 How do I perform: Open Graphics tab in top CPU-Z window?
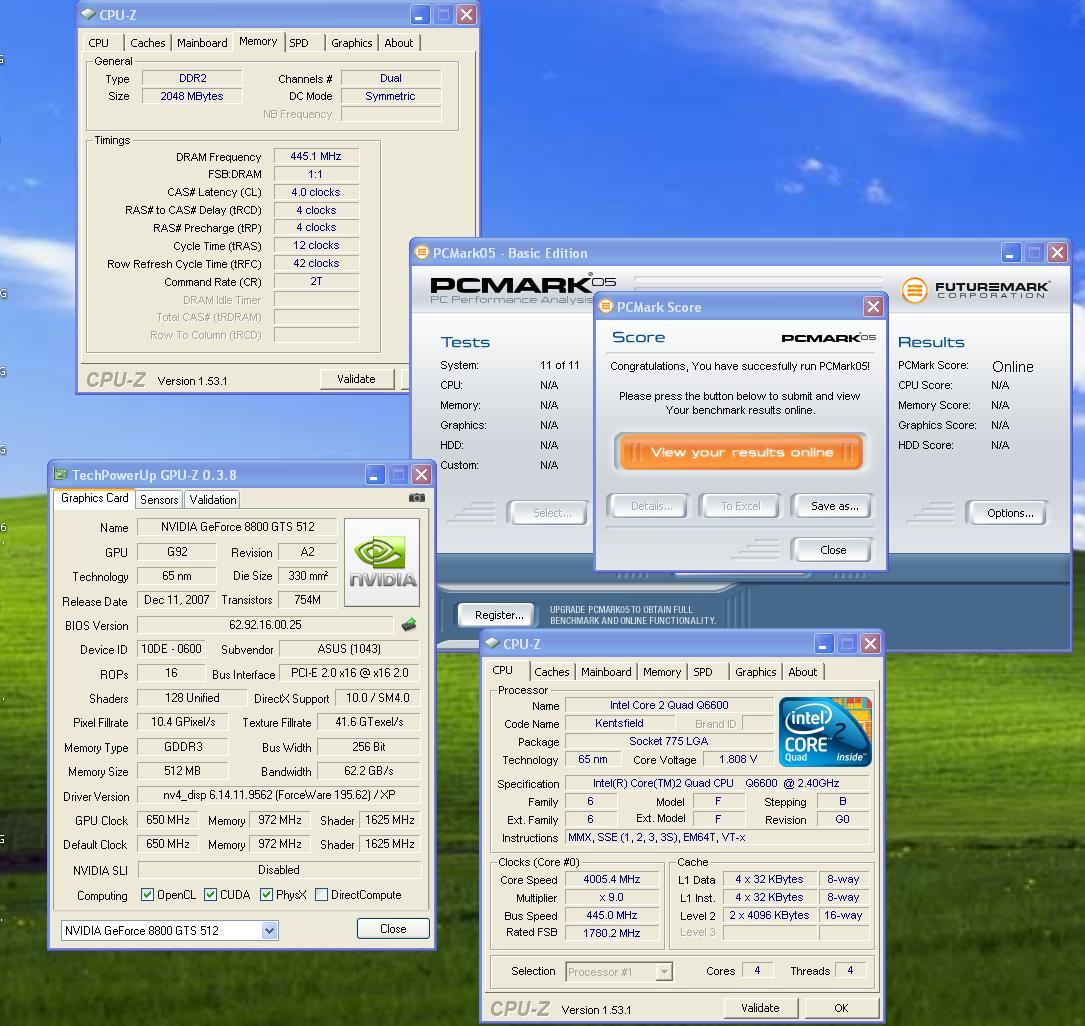pos(352,43)
